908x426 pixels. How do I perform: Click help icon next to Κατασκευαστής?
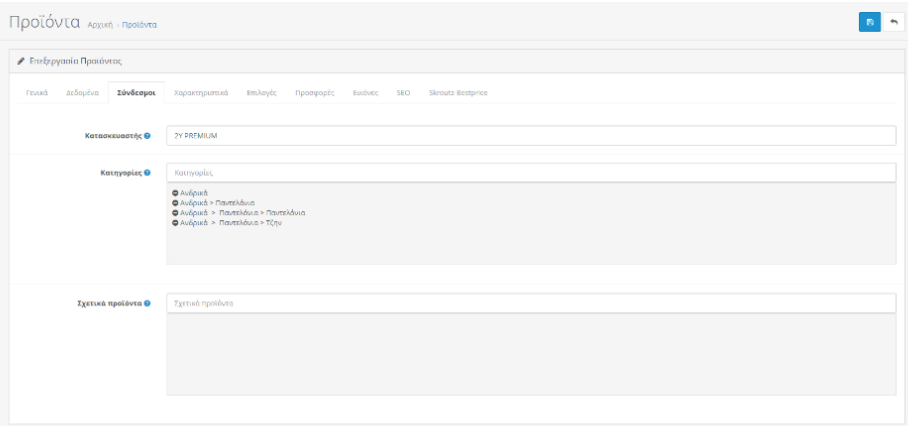[147, 136]
